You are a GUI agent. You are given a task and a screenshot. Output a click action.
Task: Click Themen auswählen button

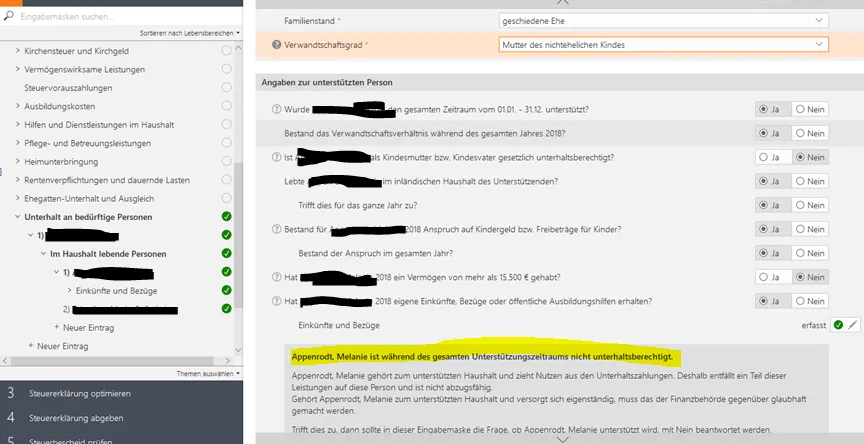[208, 373]
